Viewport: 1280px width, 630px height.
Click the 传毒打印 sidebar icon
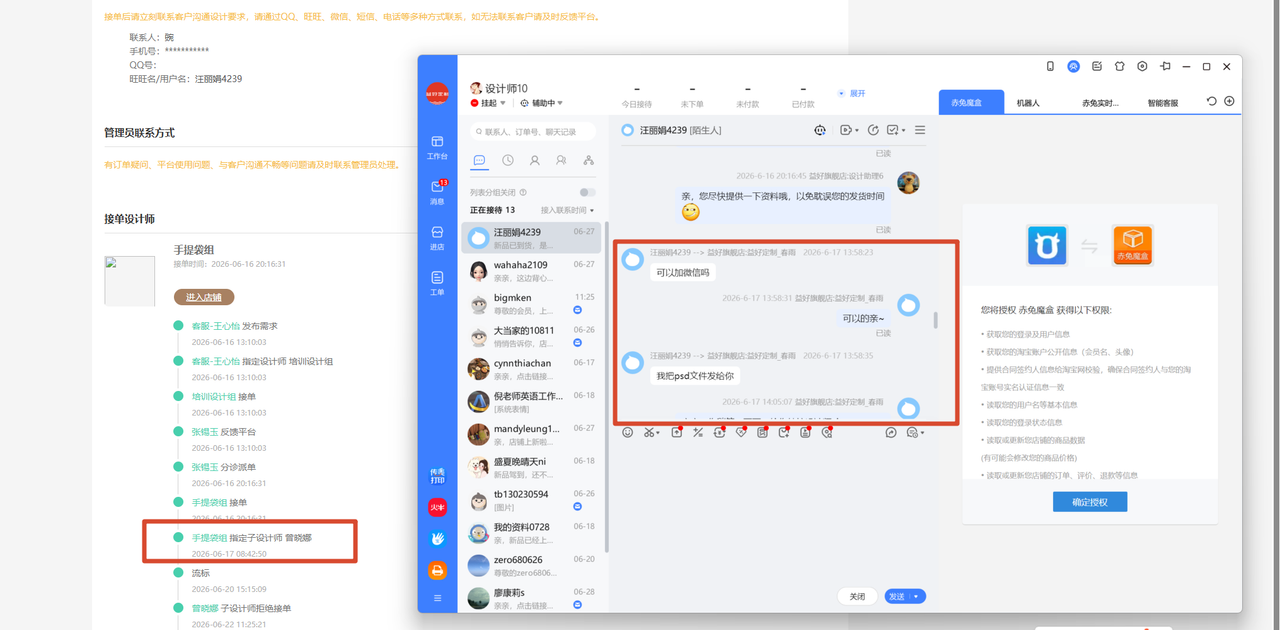[x=437, y=476]
